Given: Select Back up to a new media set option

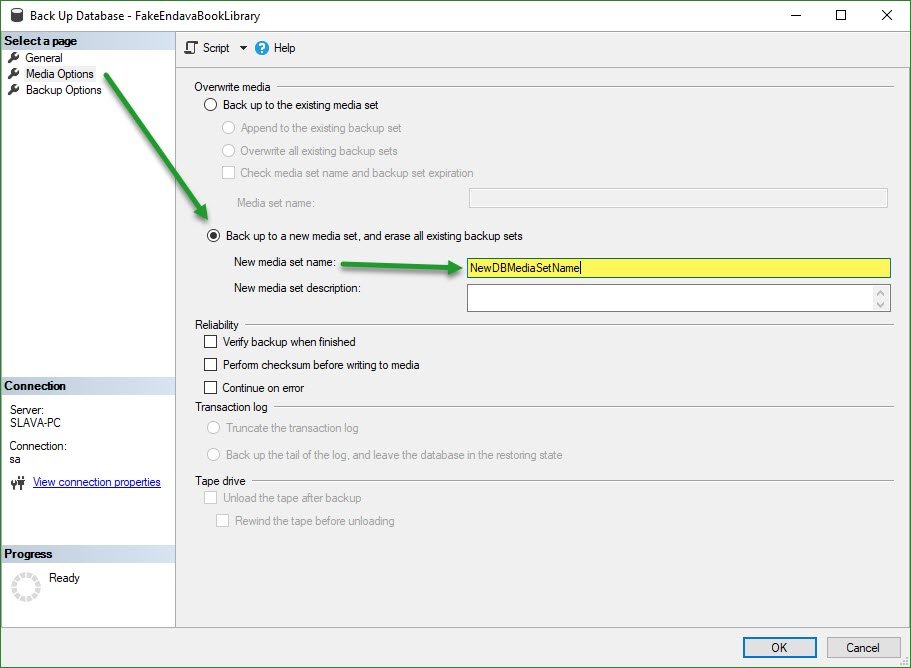Looking at the screenshot, I should (x=212, y=236).
